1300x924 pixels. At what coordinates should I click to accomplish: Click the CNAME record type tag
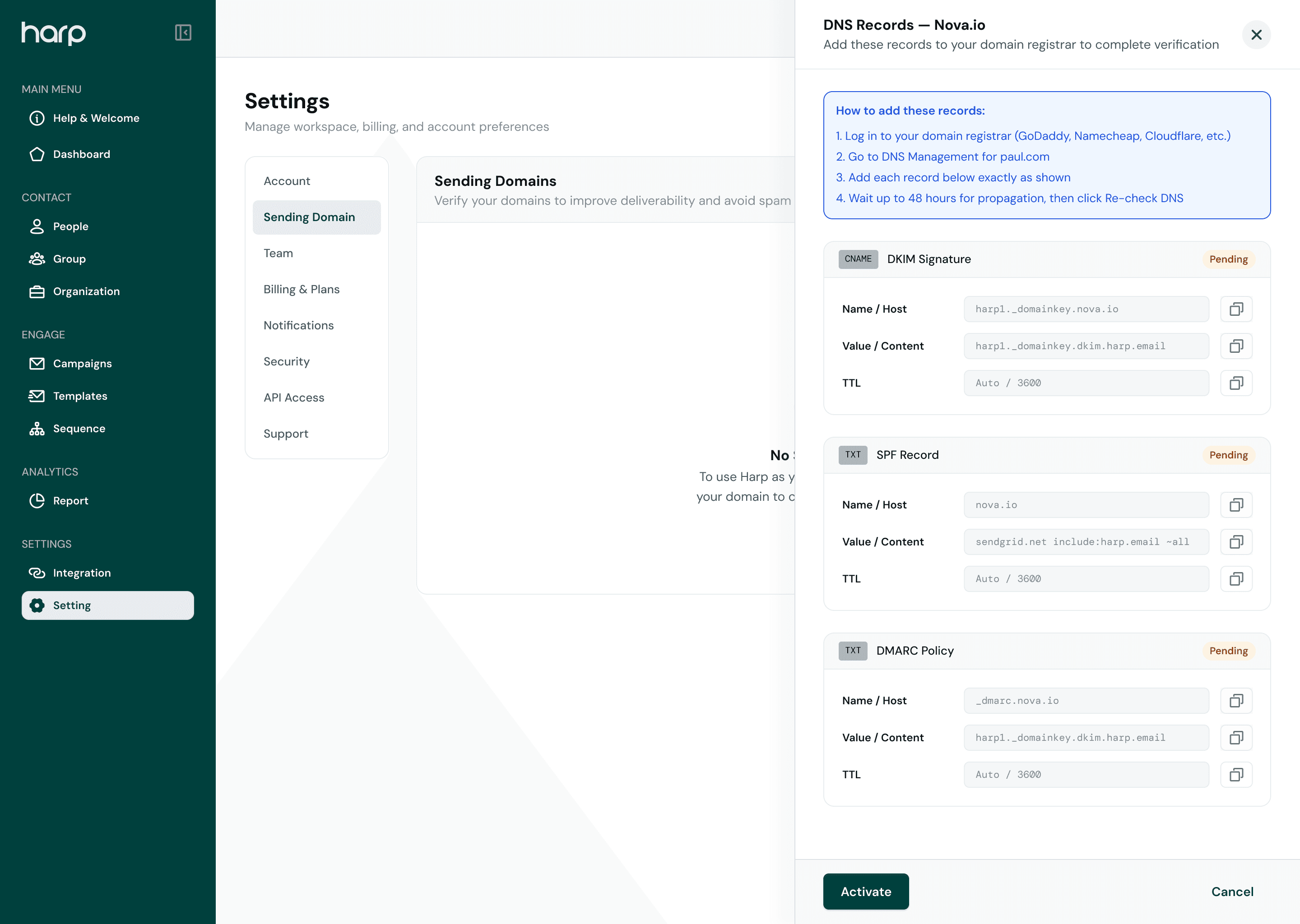[858, 259]
